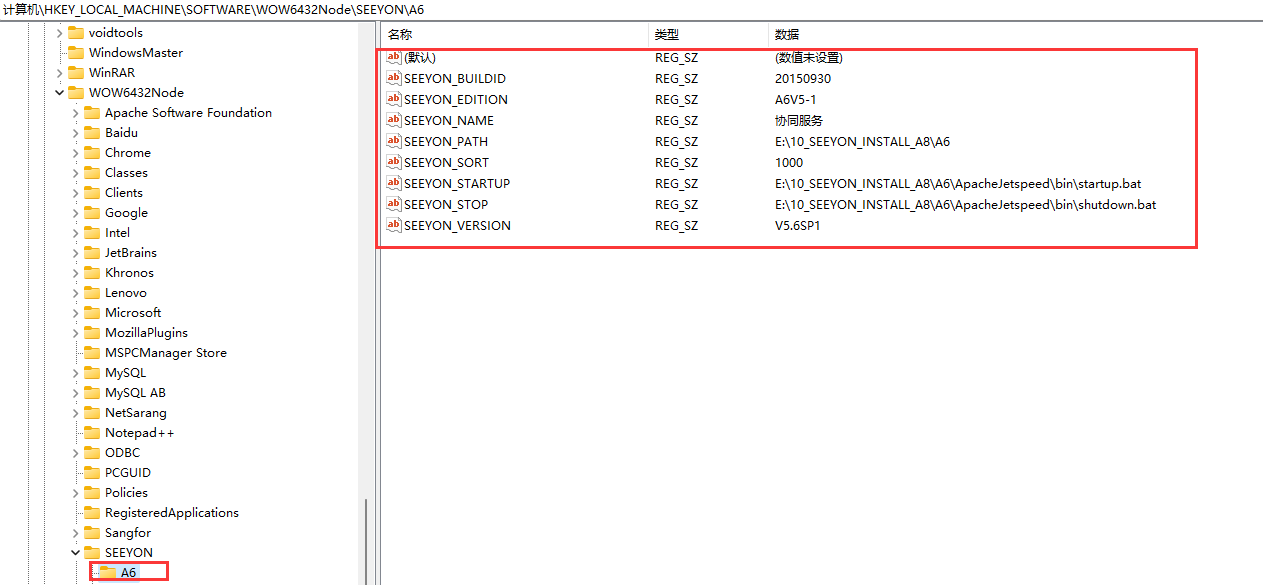Click the folder icon of RegisteredApplications key
This screenshot has height=585, width=1263.
point(92,512)
